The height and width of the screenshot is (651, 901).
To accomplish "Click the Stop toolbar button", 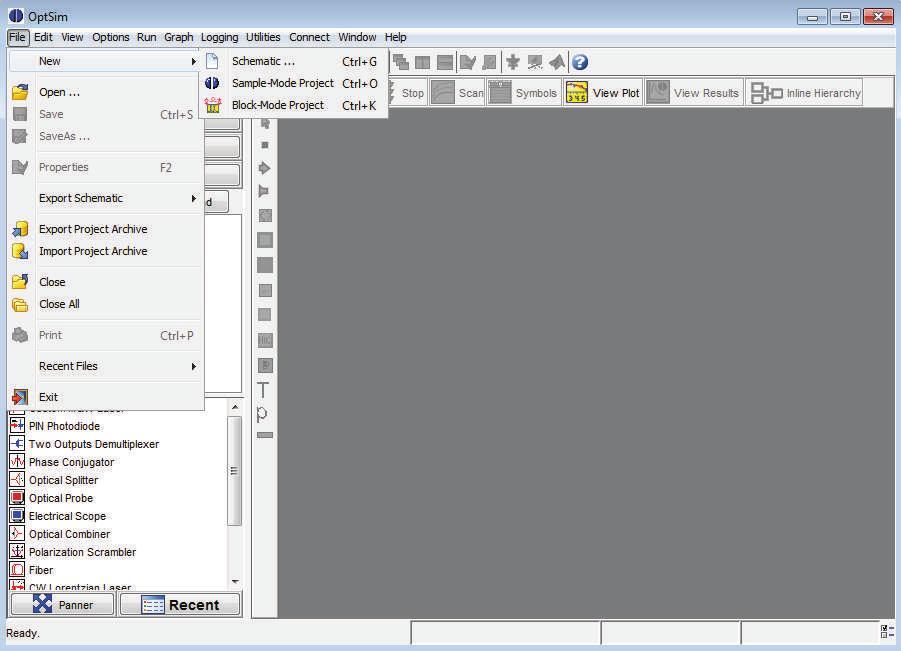I will [408, 93].
